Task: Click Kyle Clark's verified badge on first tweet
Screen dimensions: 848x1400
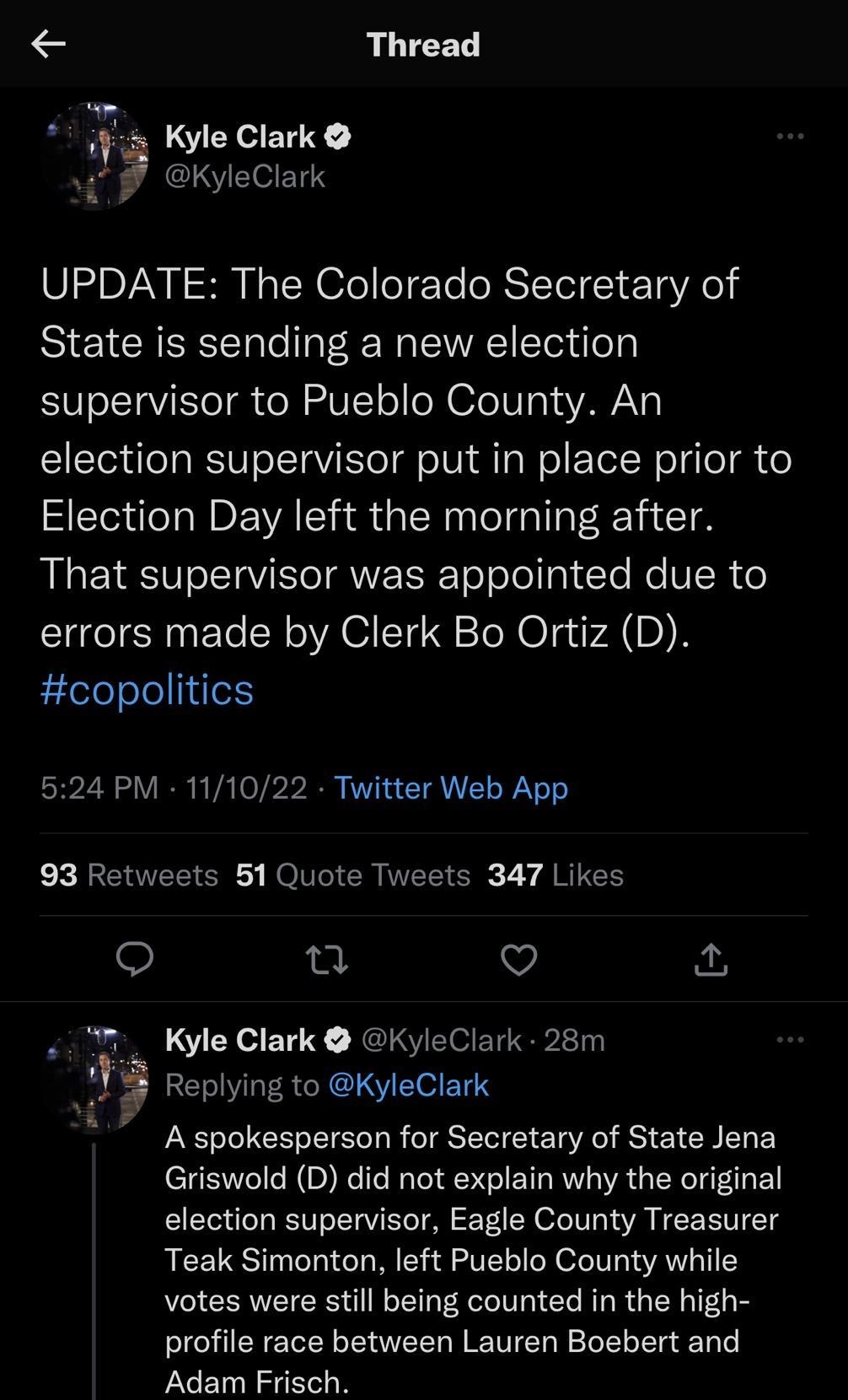Action: click(x=340, y=135)
